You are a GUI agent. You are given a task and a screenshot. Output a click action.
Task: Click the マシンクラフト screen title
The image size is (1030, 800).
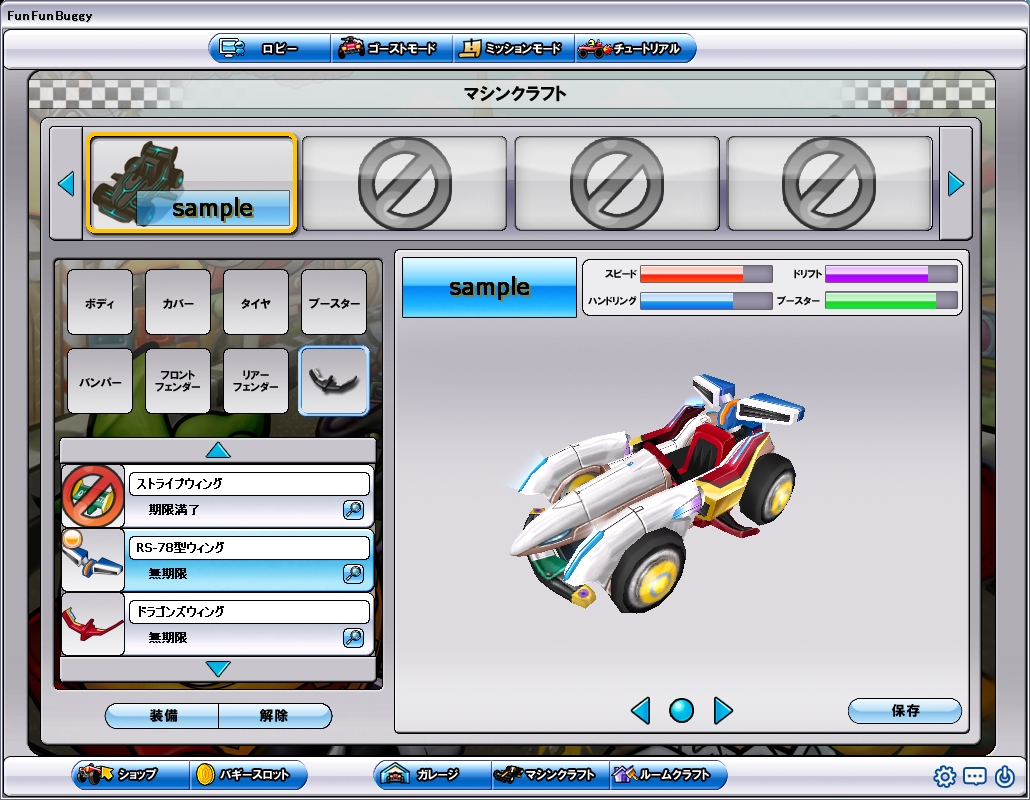coord(514,94)
